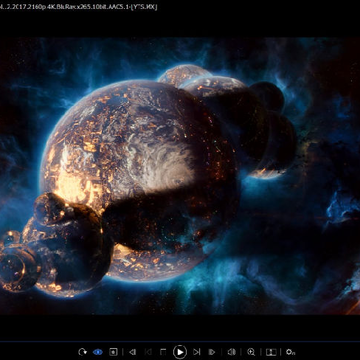Image resolution: width=360 pixels, height=360 pixels.
Task: Click the video title text at top
Action: point(78,7)
